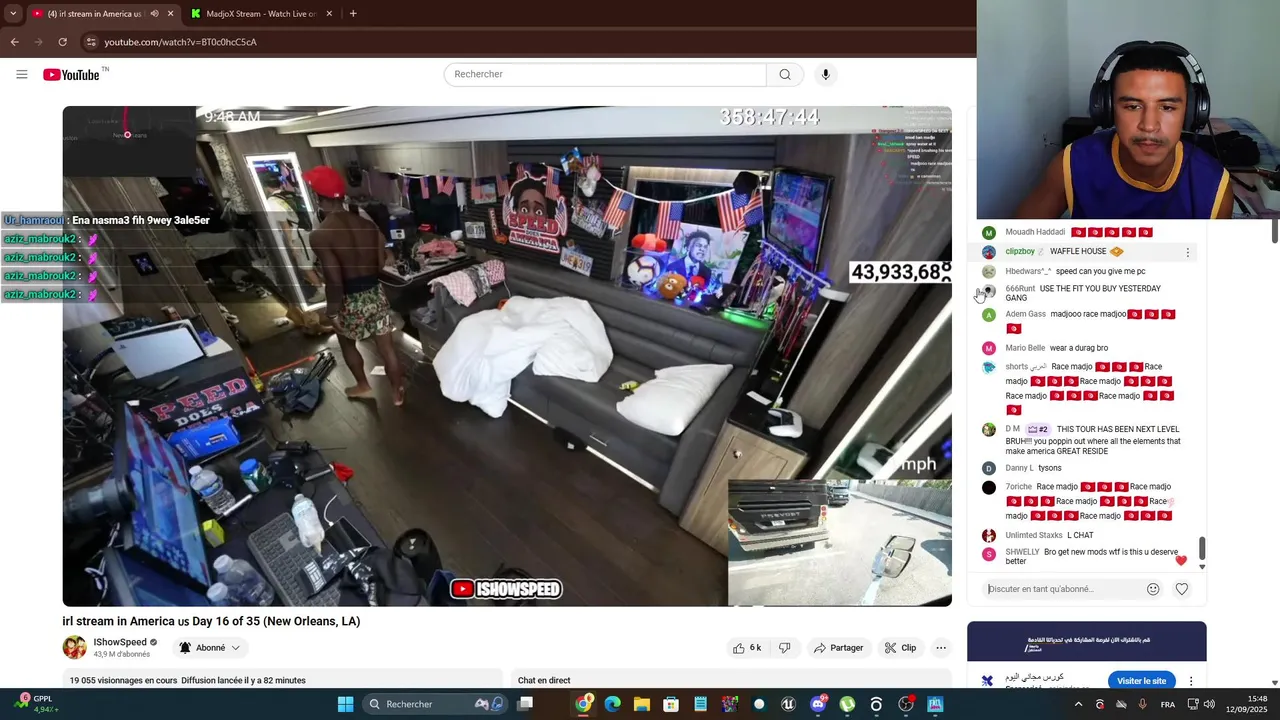Go to the YouTube home logo
The height and width of the screenshot is (720, 1280).
[72, 75]
